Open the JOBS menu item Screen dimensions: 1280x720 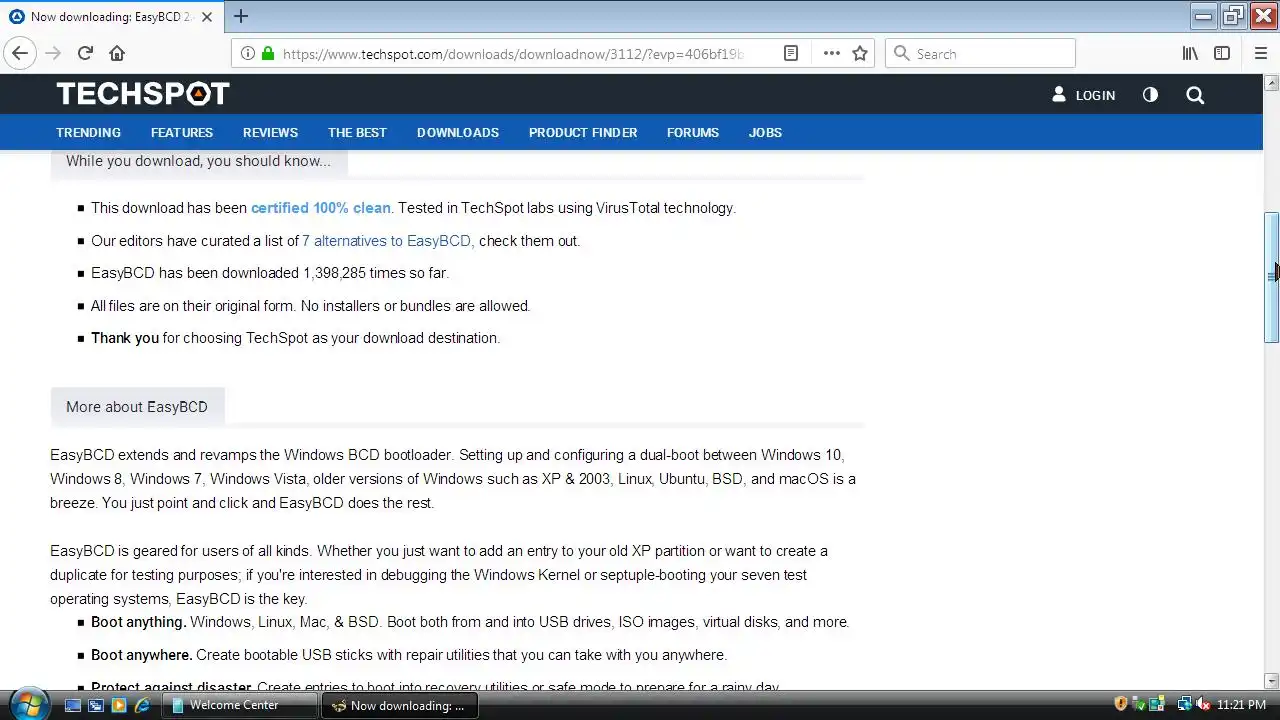[765, 132]
